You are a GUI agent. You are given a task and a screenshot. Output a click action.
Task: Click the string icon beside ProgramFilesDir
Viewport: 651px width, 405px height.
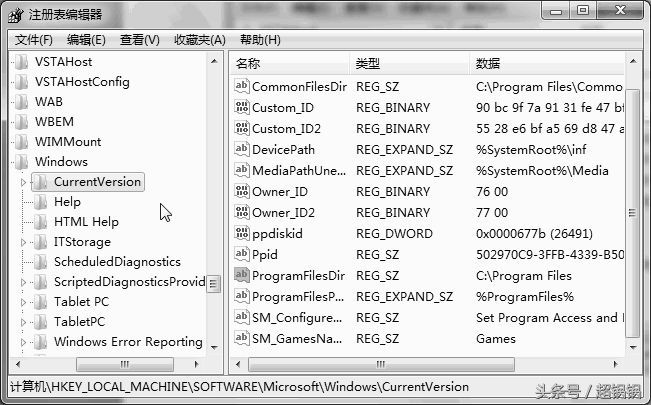(x=242, y=275)
